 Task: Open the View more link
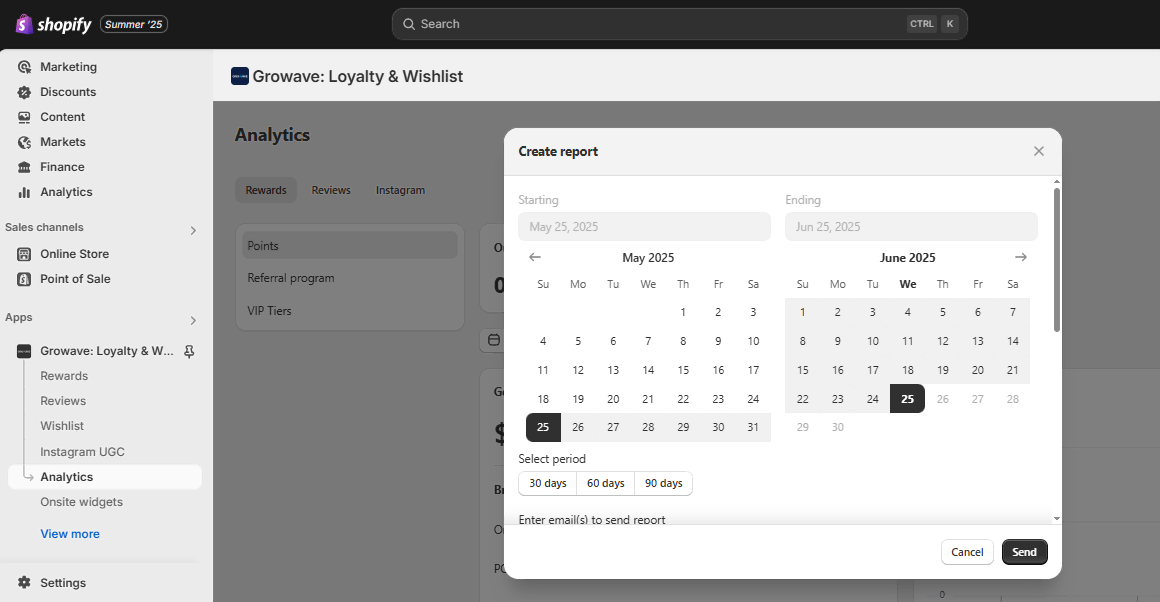[70, 534]
